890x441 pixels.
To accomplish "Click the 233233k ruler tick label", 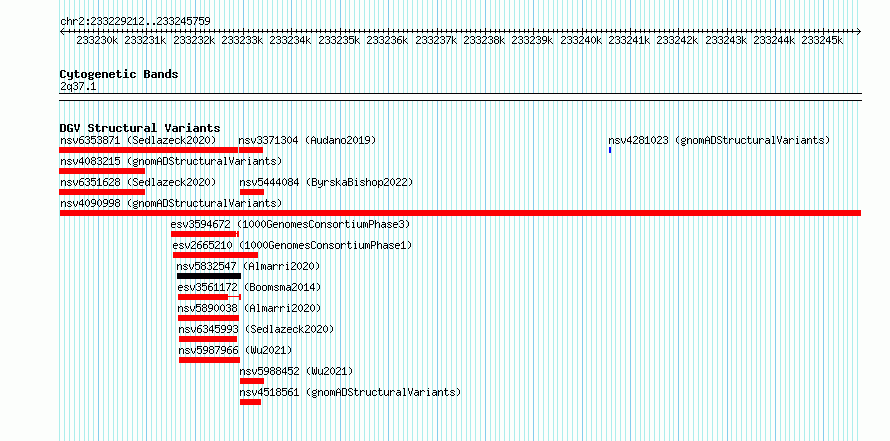I will point(242,41).
